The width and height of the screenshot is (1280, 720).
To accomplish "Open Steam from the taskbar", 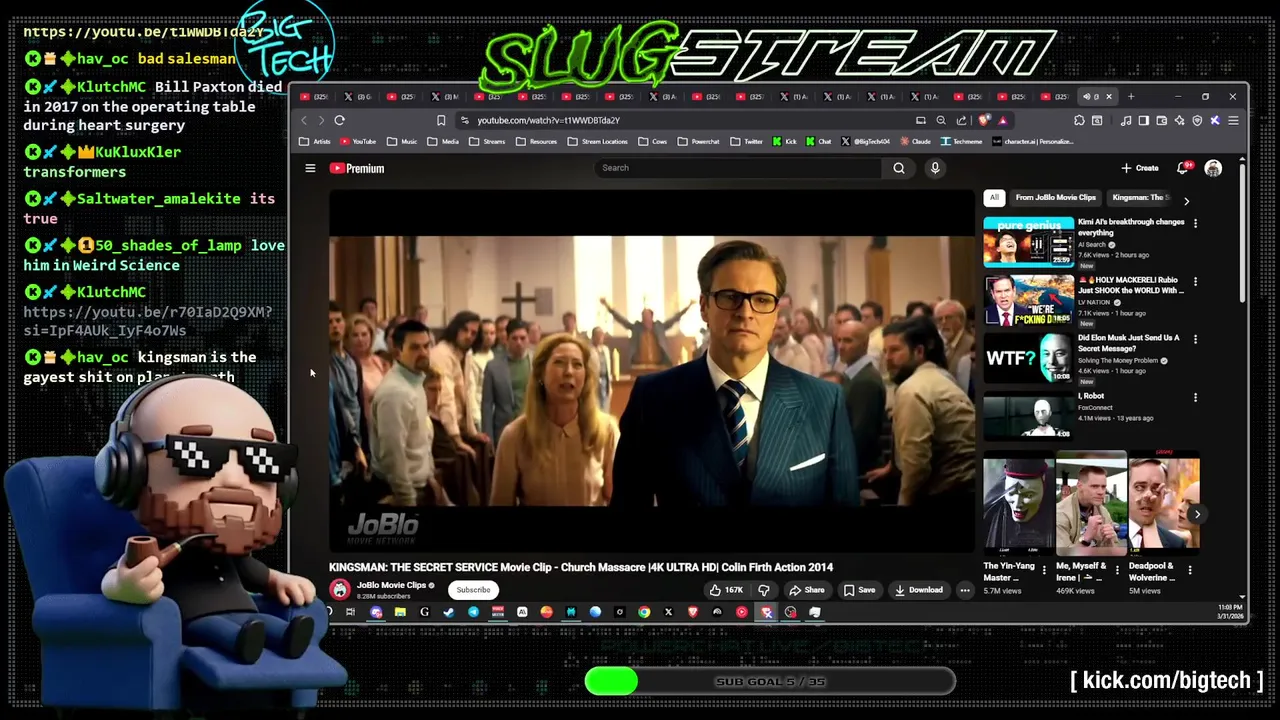I will tap(448, 612).
